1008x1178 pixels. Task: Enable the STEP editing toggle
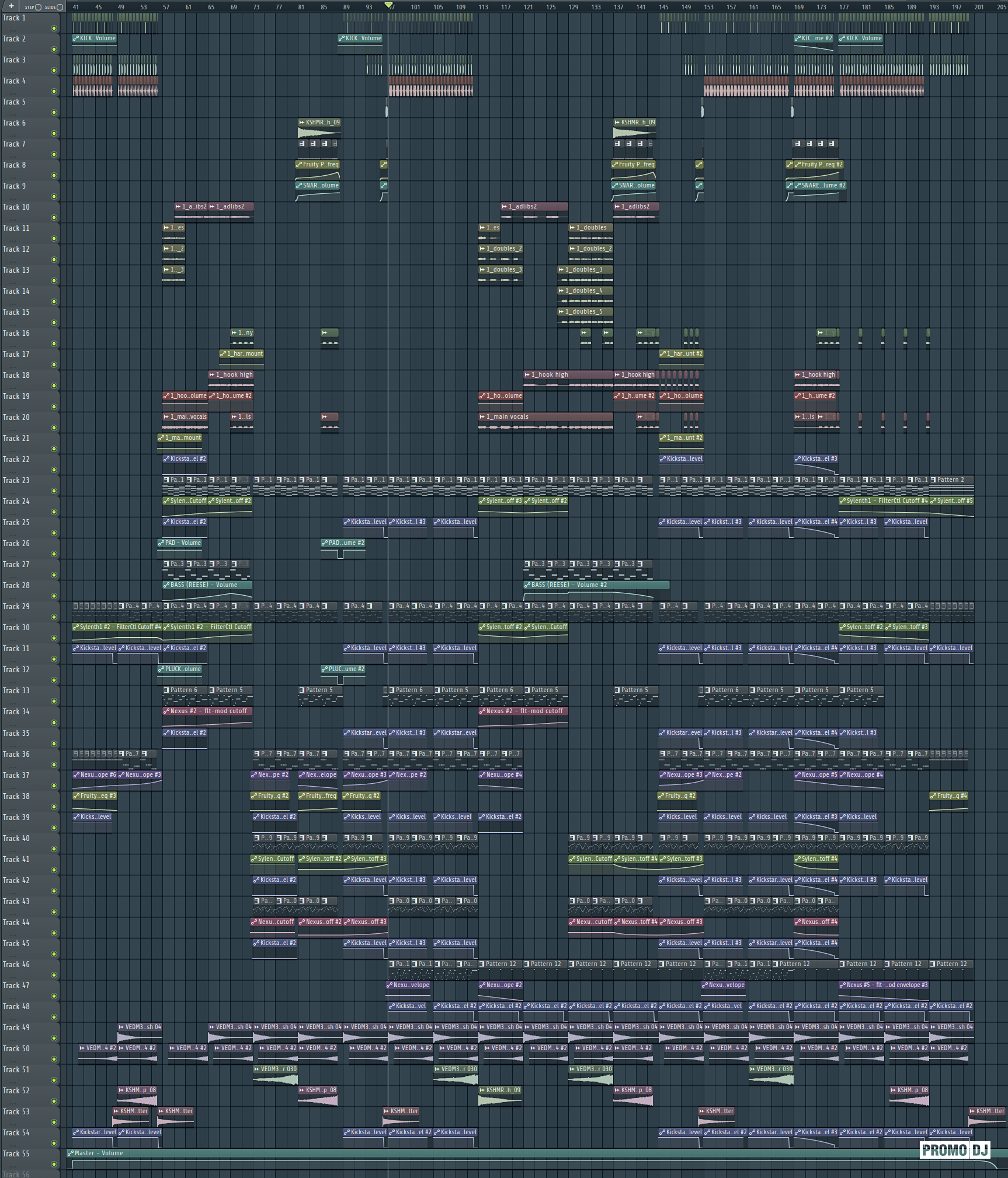coord(38,8)
